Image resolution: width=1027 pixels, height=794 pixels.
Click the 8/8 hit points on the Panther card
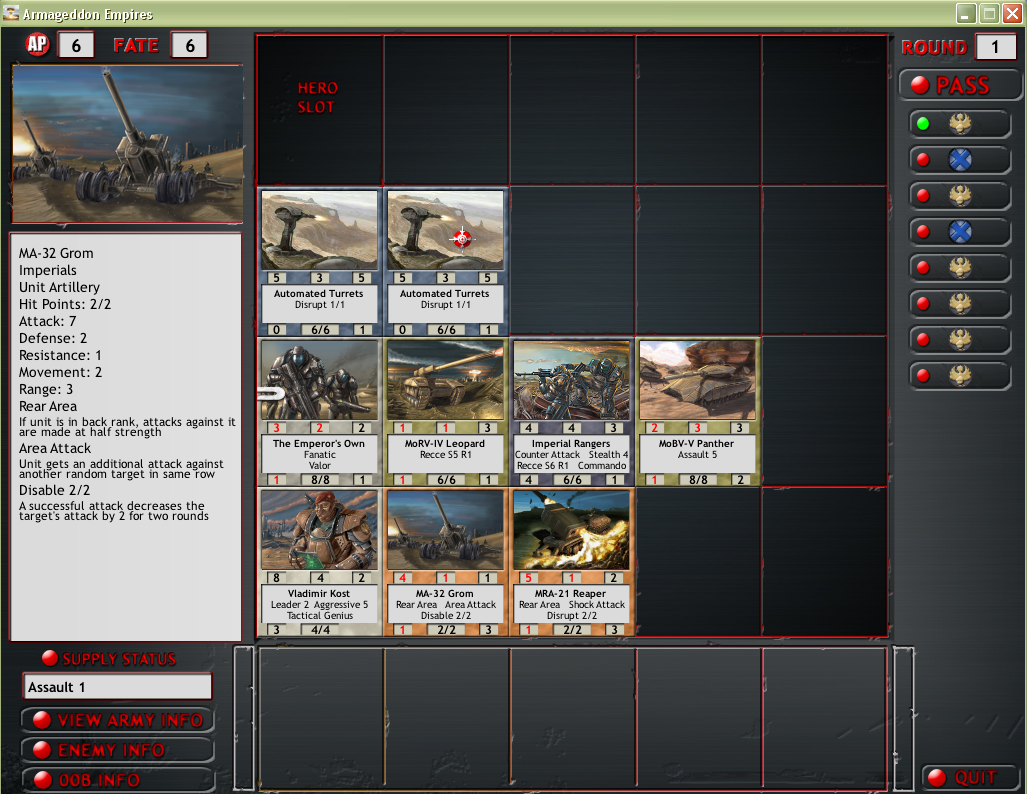tap(698, 480)
